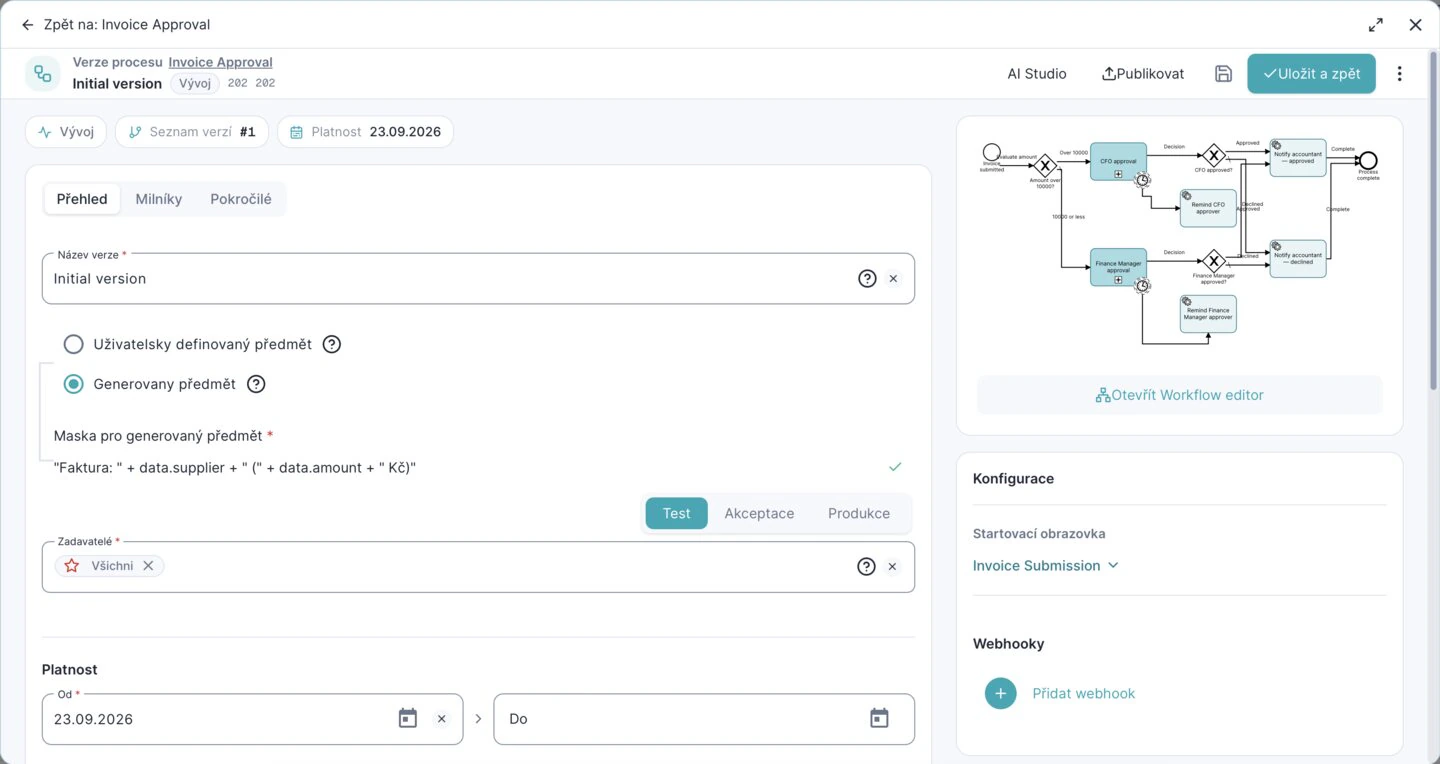Remove the Všichni chip

(148, 566)
